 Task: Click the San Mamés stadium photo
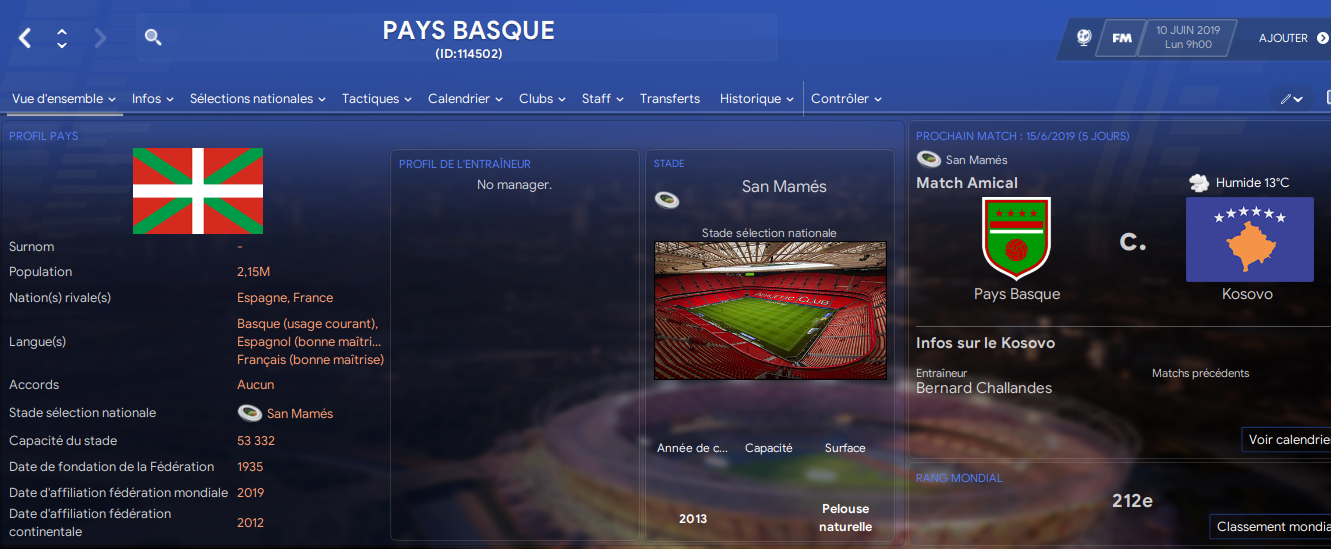click(770, 310)
